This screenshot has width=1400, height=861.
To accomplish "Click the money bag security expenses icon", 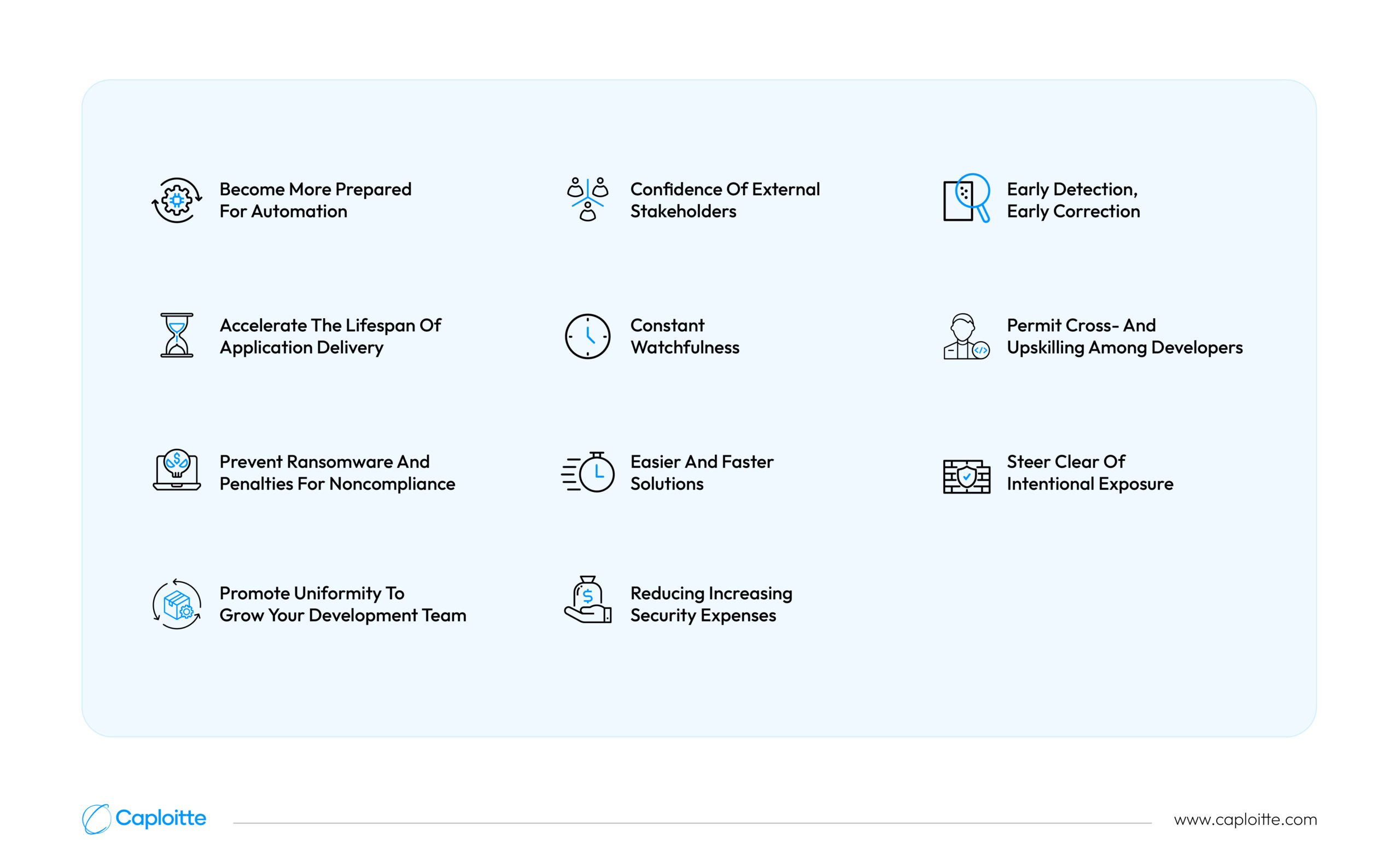I will pos(587,600).
